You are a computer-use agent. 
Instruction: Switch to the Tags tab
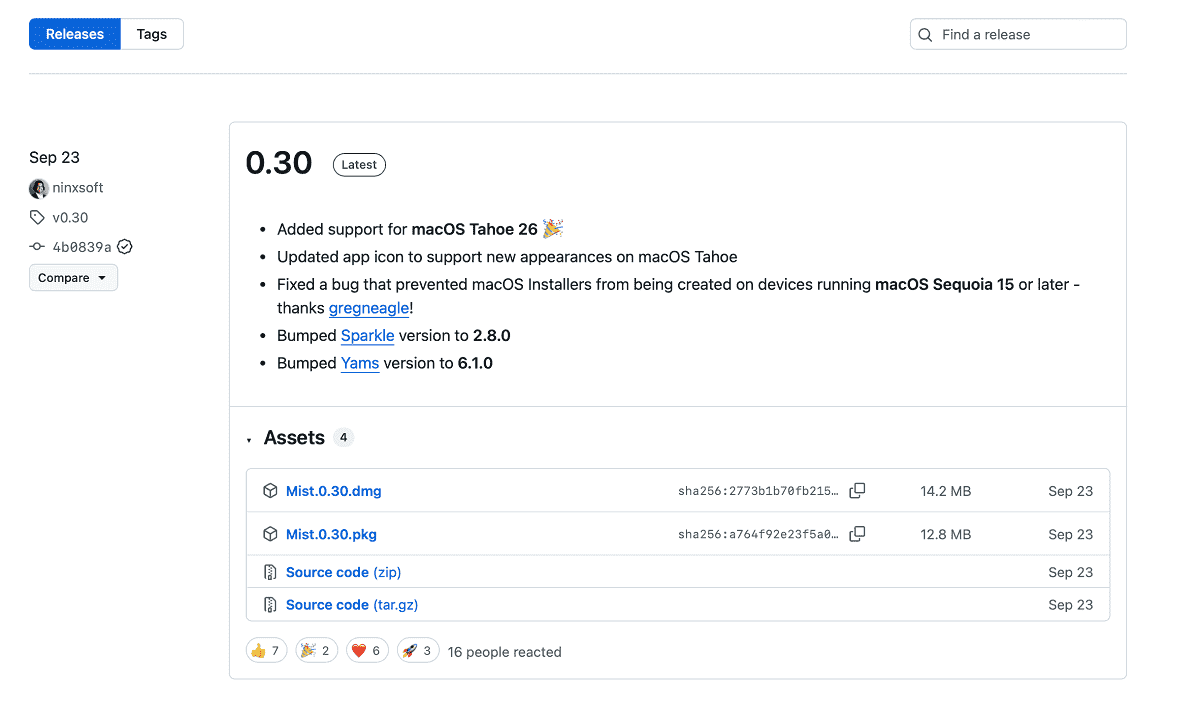tap(152, 34)
